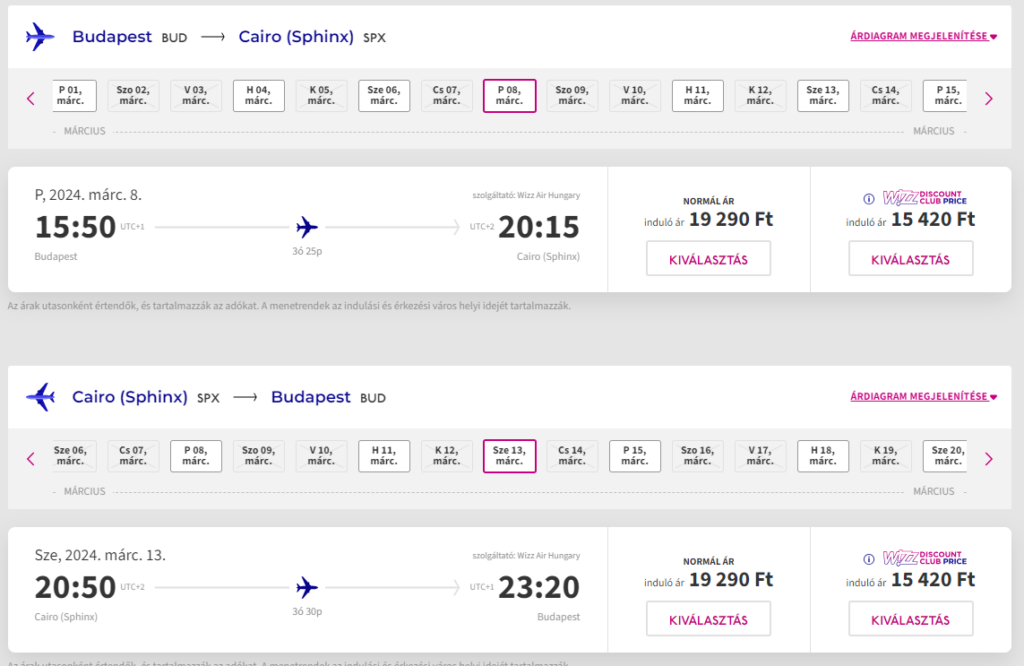Select outbound date Sze 13, márc.
Image resolution: width=1024 pixels, height=666 pixels.
click(823, 95)
